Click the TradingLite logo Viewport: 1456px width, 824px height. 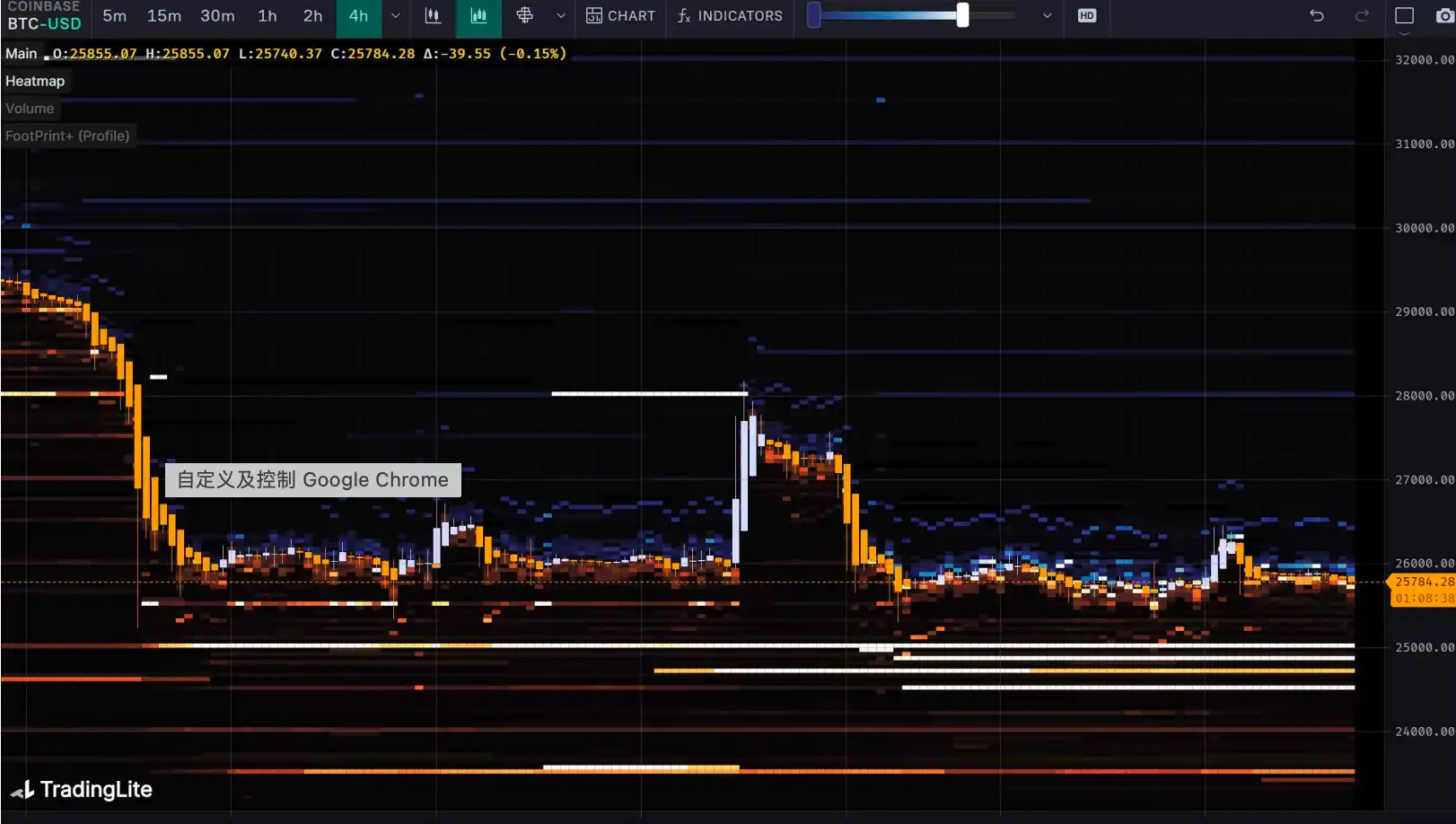82,789
